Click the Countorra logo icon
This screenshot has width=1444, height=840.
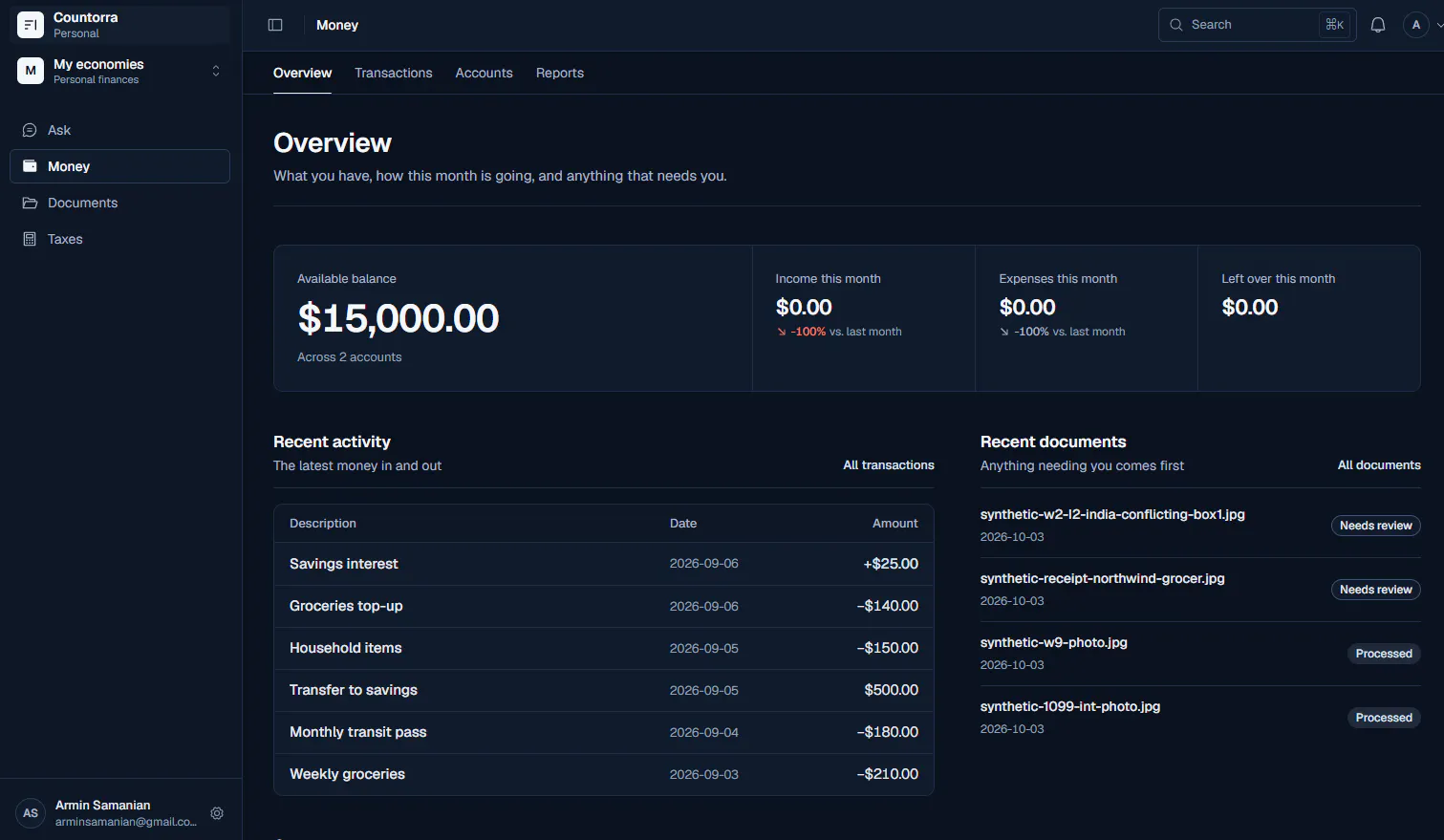[31, 25]
